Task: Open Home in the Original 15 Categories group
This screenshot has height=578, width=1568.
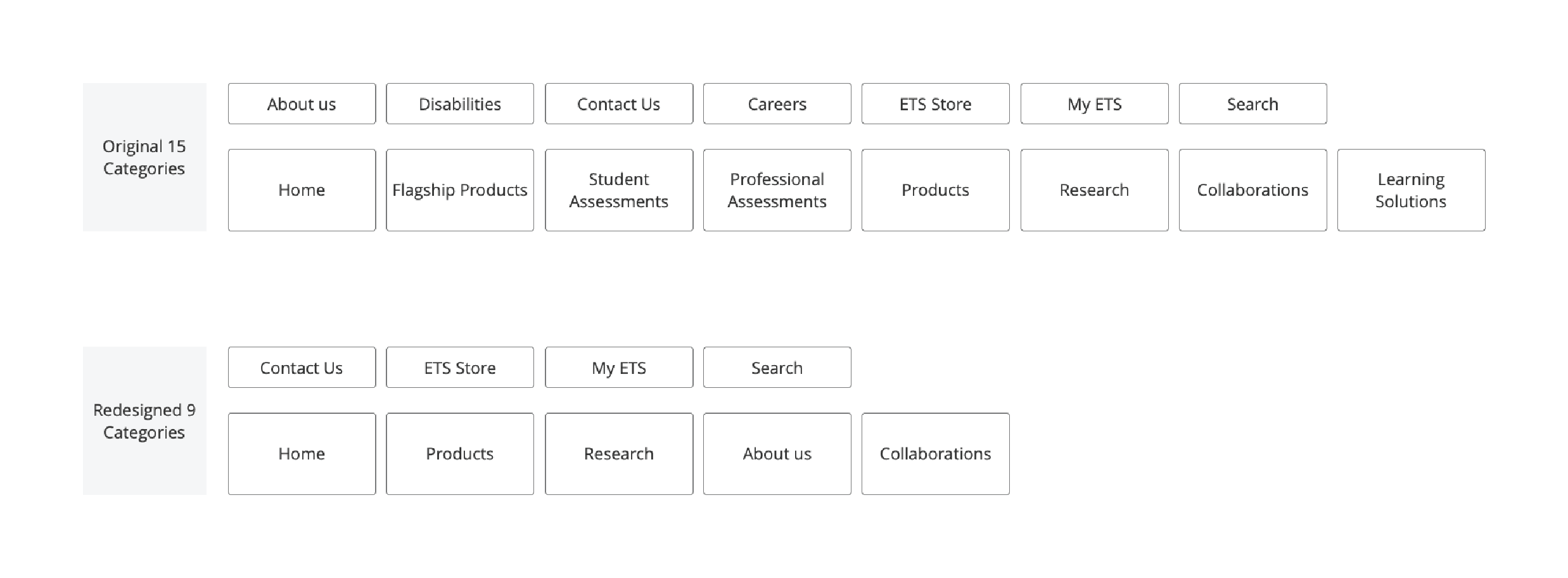Action: pyautogui.click(x=302, y=190)
